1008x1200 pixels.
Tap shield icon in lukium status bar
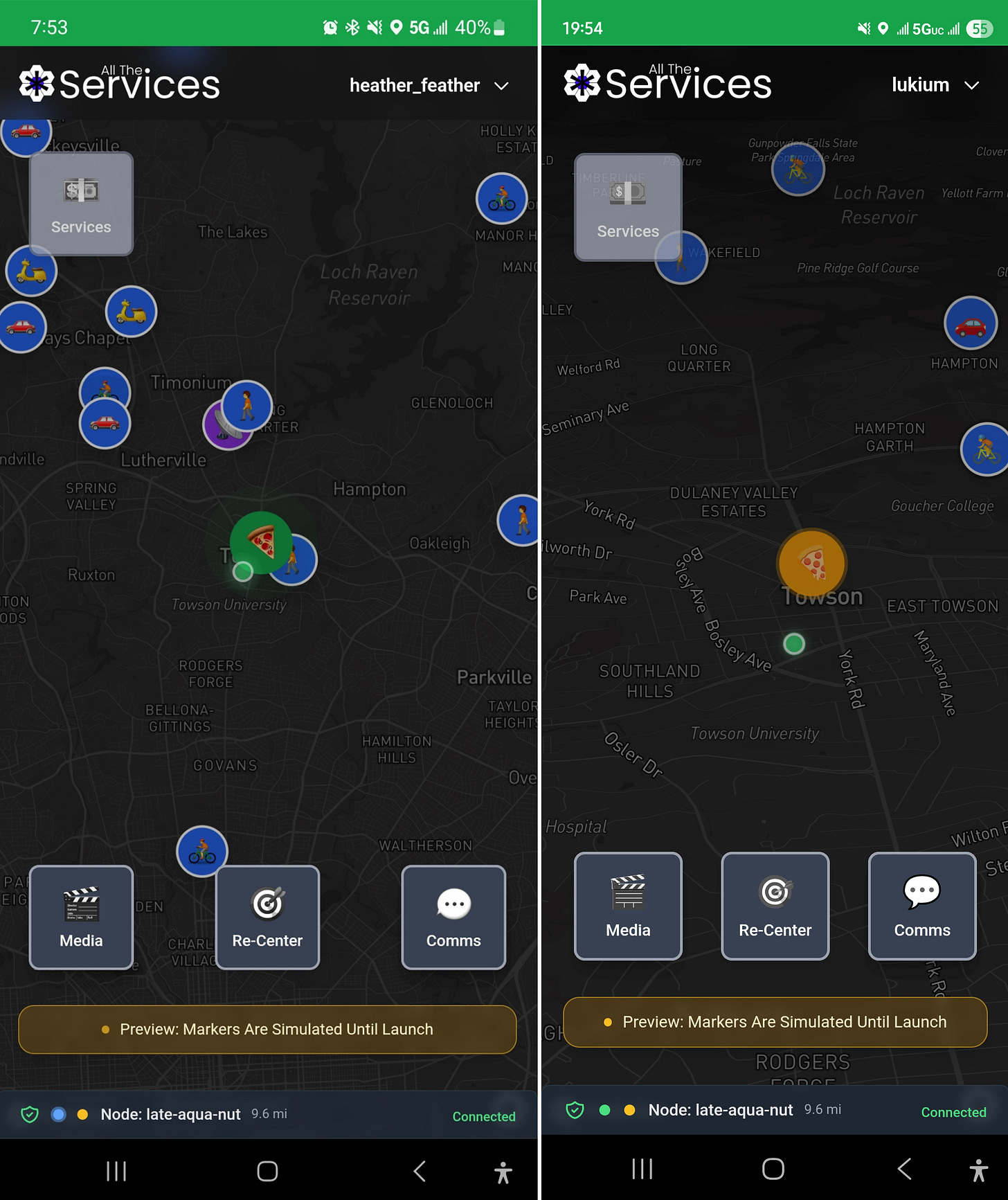pyautogui.click(x=575, y=1110)
